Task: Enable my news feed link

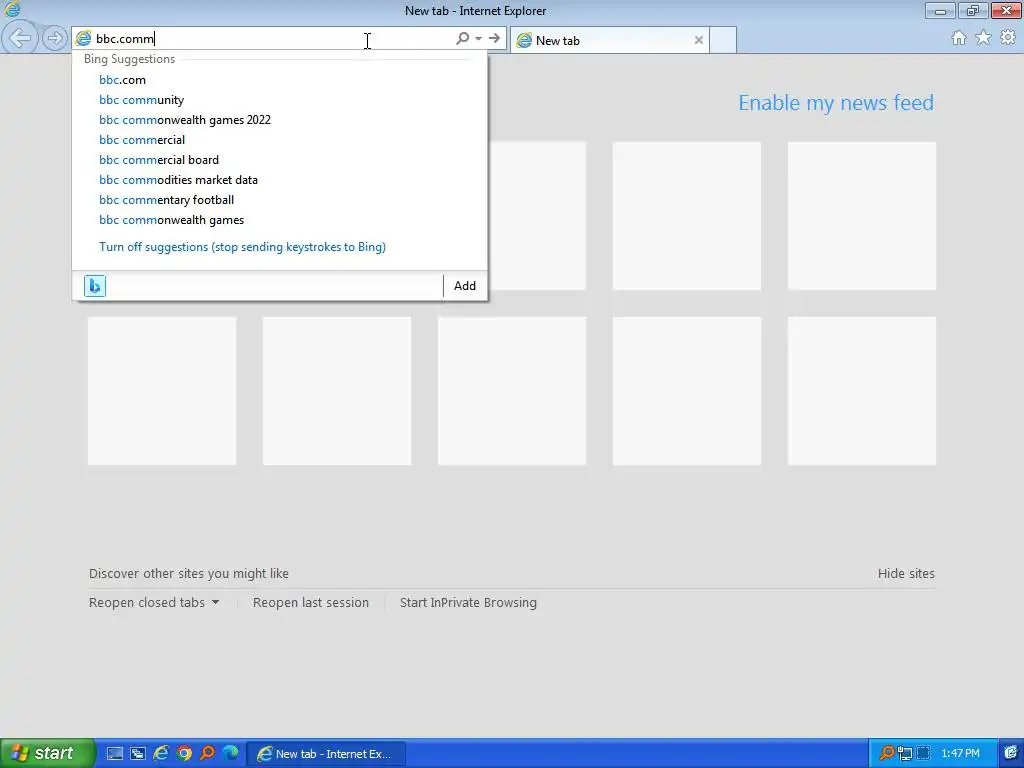Action: pyautogui.click(x=836, y=103)
